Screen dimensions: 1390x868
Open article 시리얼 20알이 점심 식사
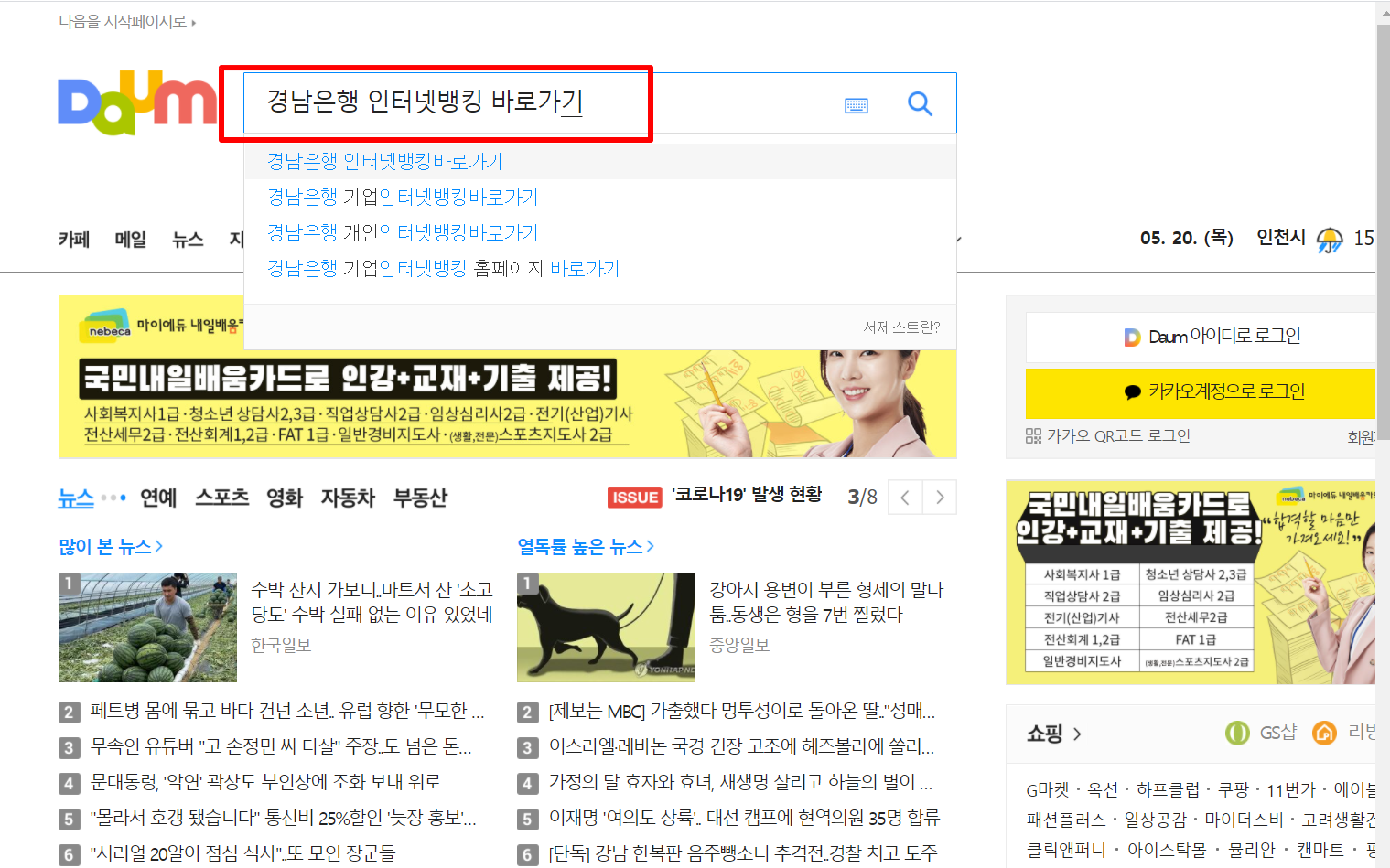242,853
